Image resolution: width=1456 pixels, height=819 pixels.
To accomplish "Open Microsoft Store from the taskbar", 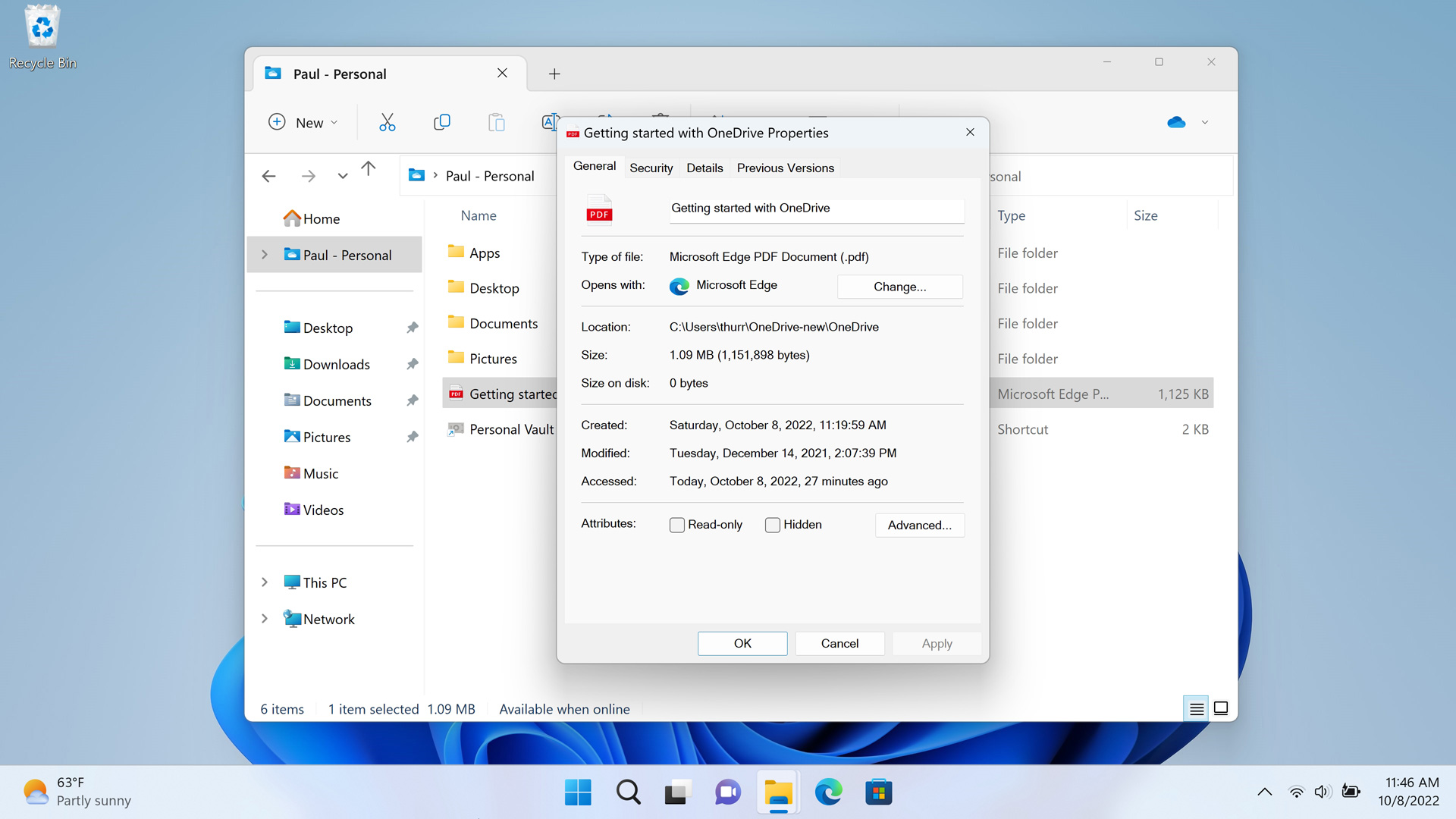I will pyautogui.click(x=878, y=792).
